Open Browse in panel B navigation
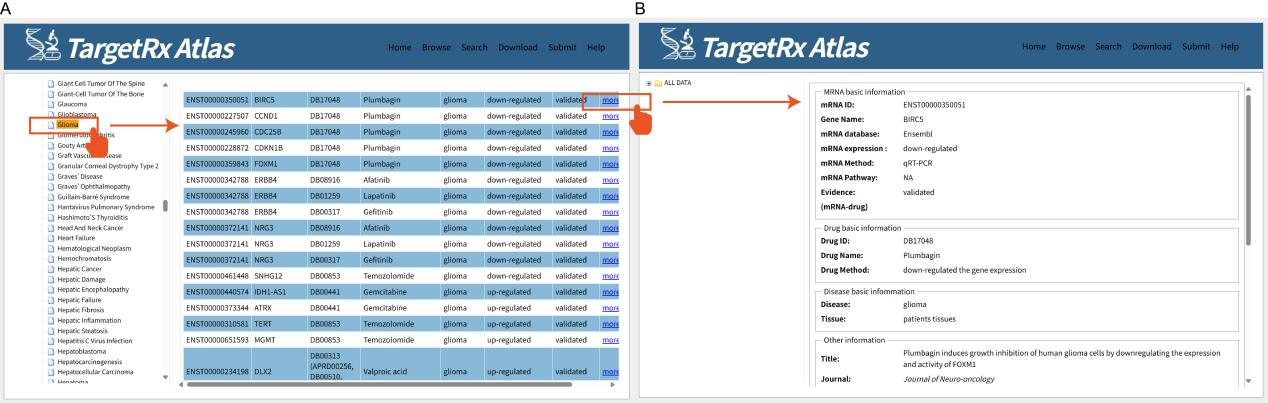1268x403 pixels. (x=1070, y=47)
